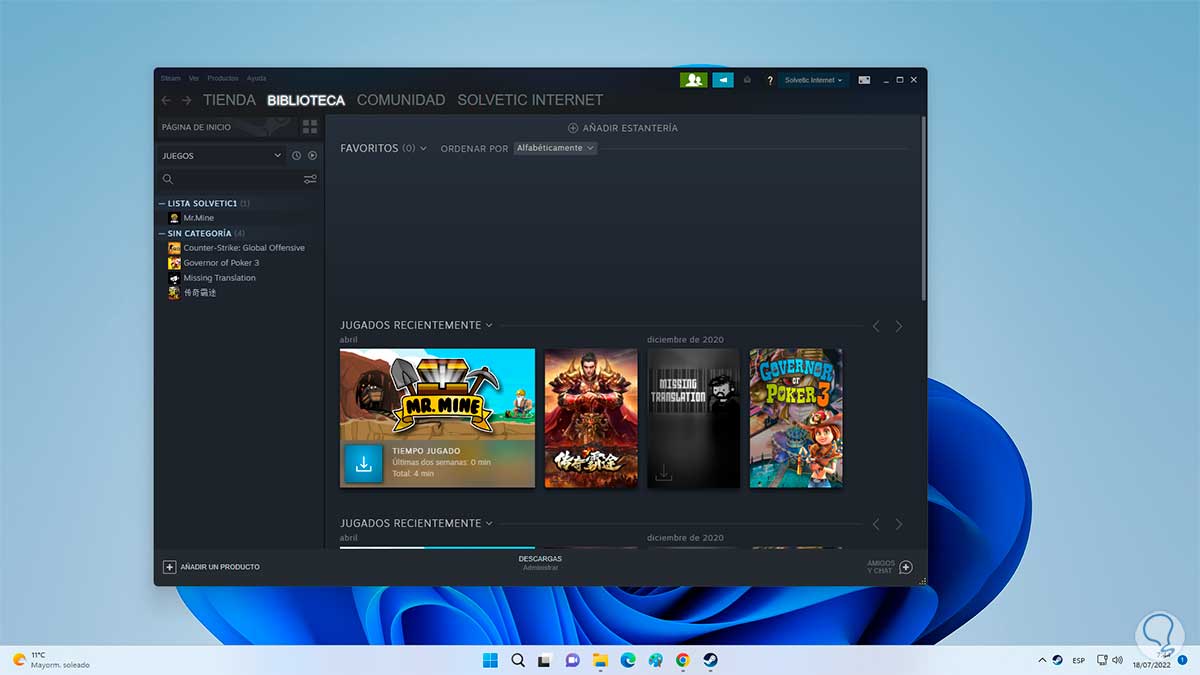Select Counter-Strike: Global Offensive in list
Image resolution: width=1200 pixels, height=675 pixels.
click(x=244, y=248)
